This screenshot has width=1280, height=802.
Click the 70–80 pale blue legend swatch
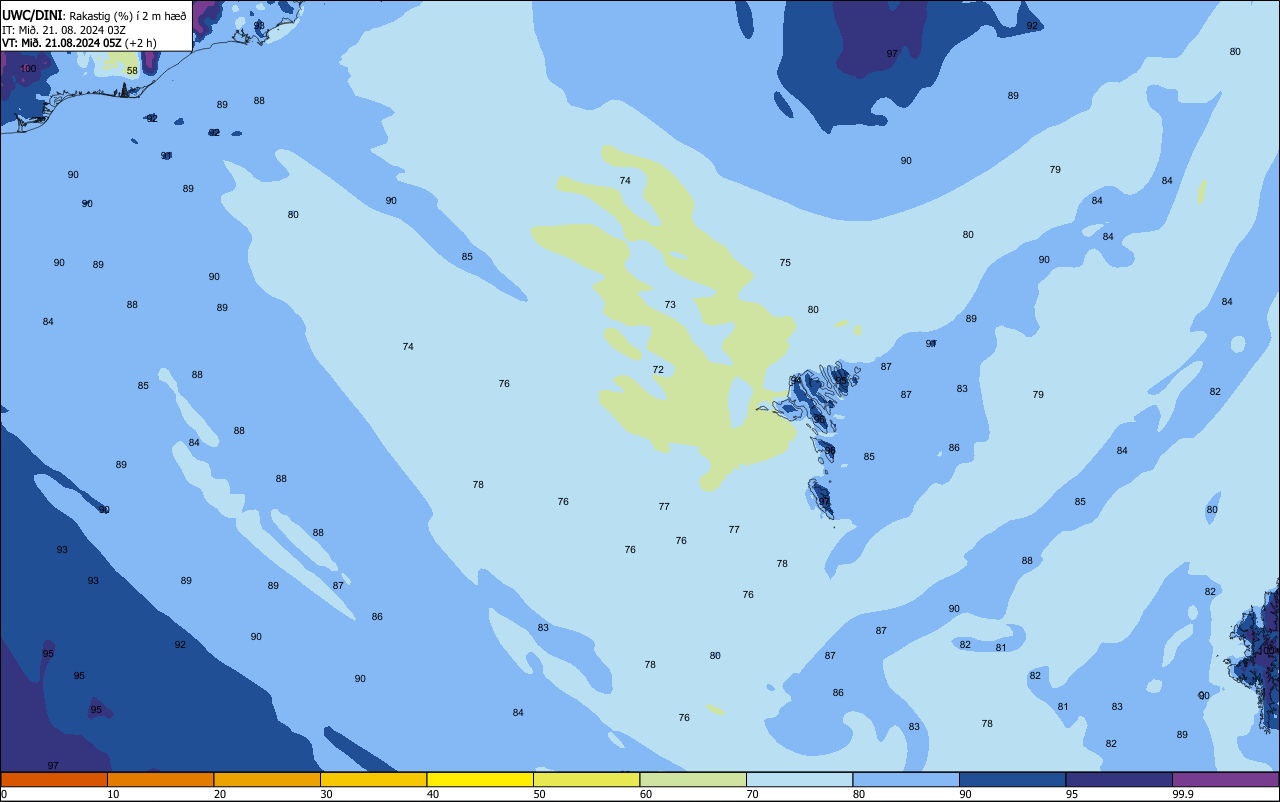799,779
